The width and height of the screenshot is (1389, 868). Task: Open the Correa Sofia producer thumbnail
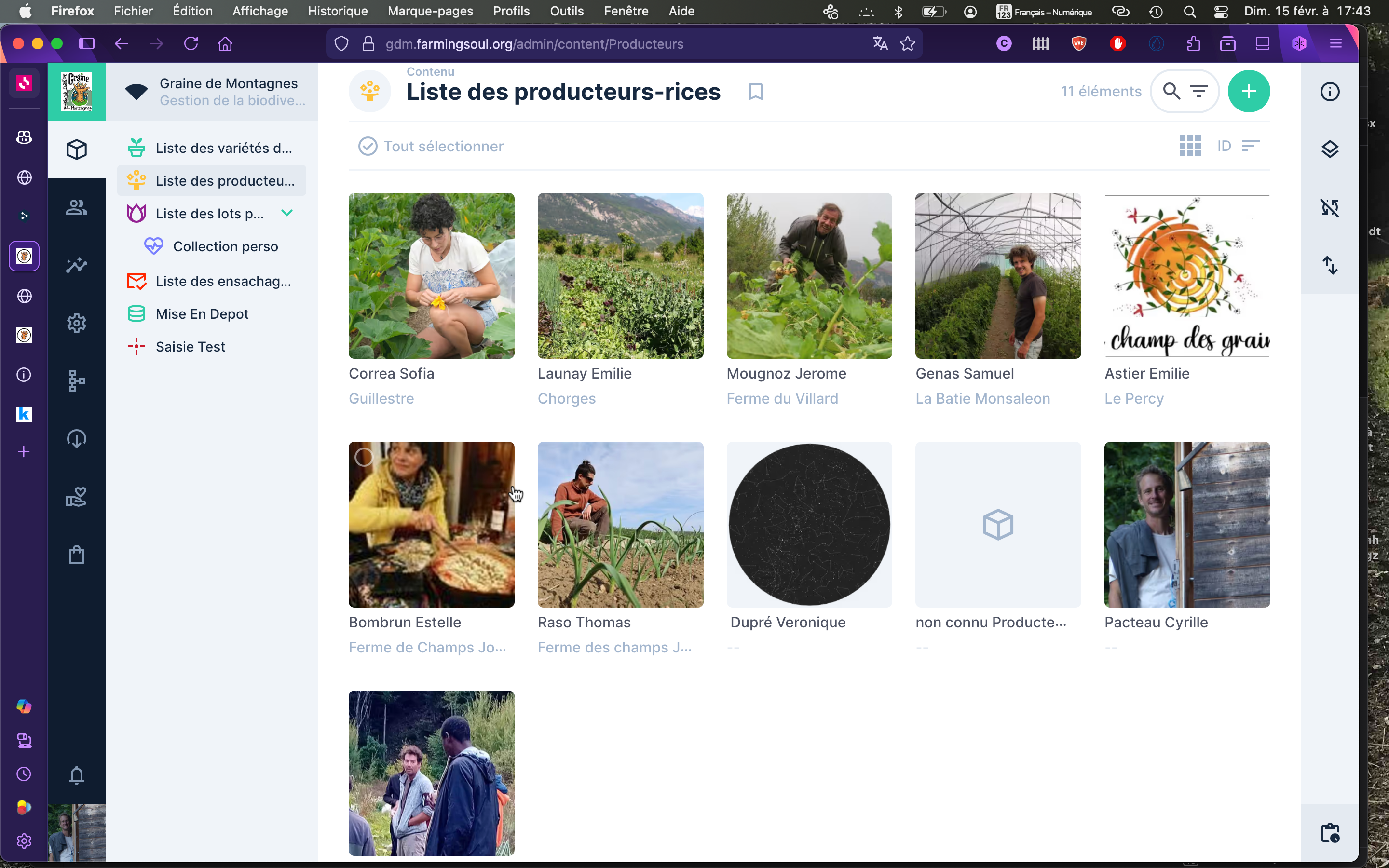point(431,275)
